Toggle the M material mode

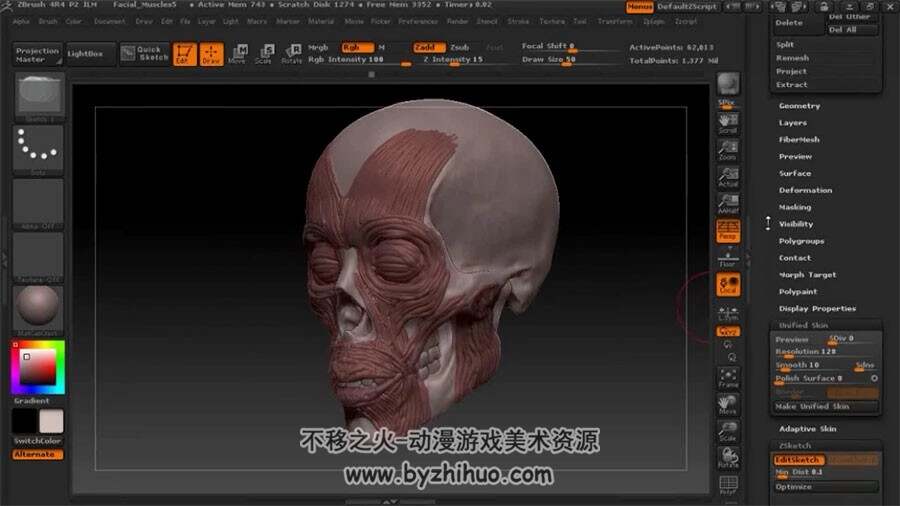coord(382,47)
